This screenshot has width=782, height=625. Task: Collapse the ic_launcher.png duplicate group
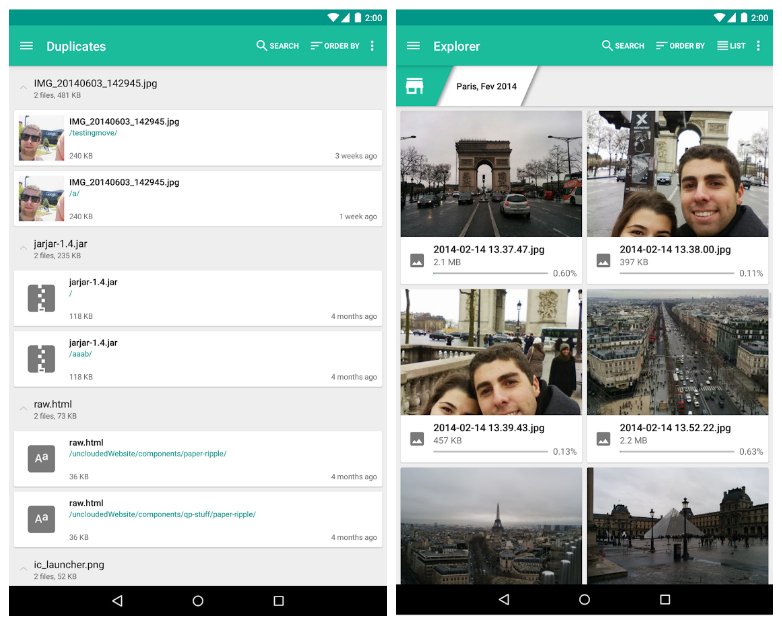pos(23,569)
